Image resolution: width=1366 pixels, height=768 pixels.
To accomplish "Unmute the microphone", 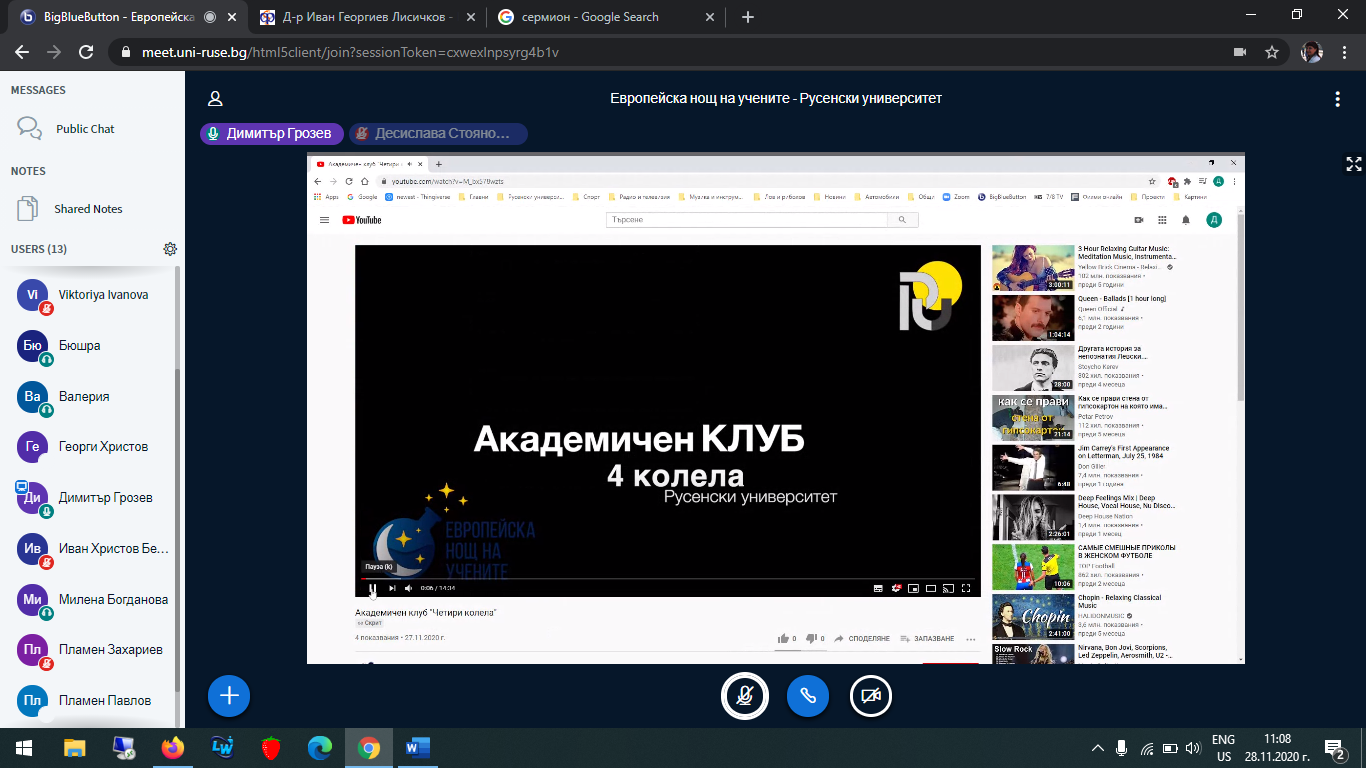I will (x=745, y=696).
